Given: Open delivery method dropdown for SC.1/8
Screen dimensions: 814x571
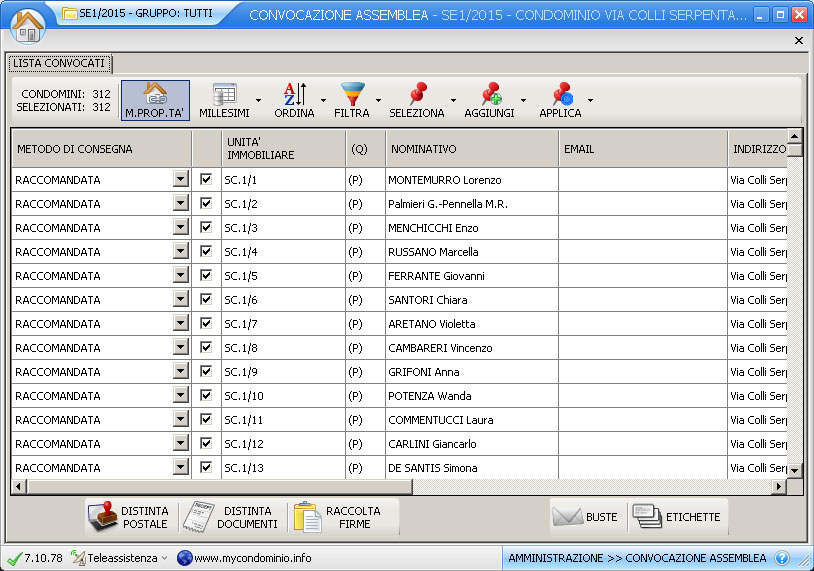Looking at the screenshot, I should pos(181,347).
